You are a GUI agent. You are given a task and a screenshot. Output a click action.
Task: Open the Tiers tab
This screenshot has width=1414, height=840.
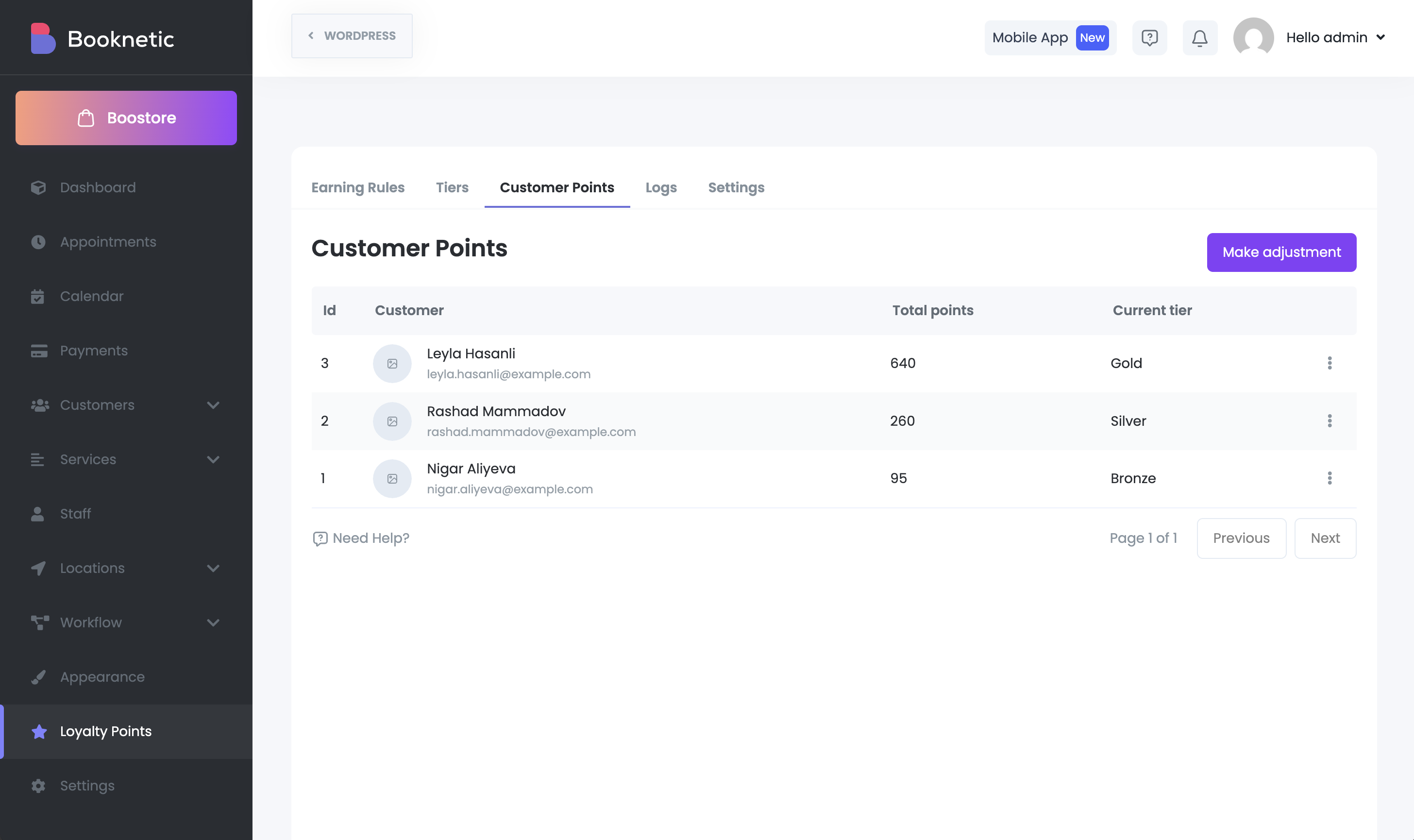(452, 187)
